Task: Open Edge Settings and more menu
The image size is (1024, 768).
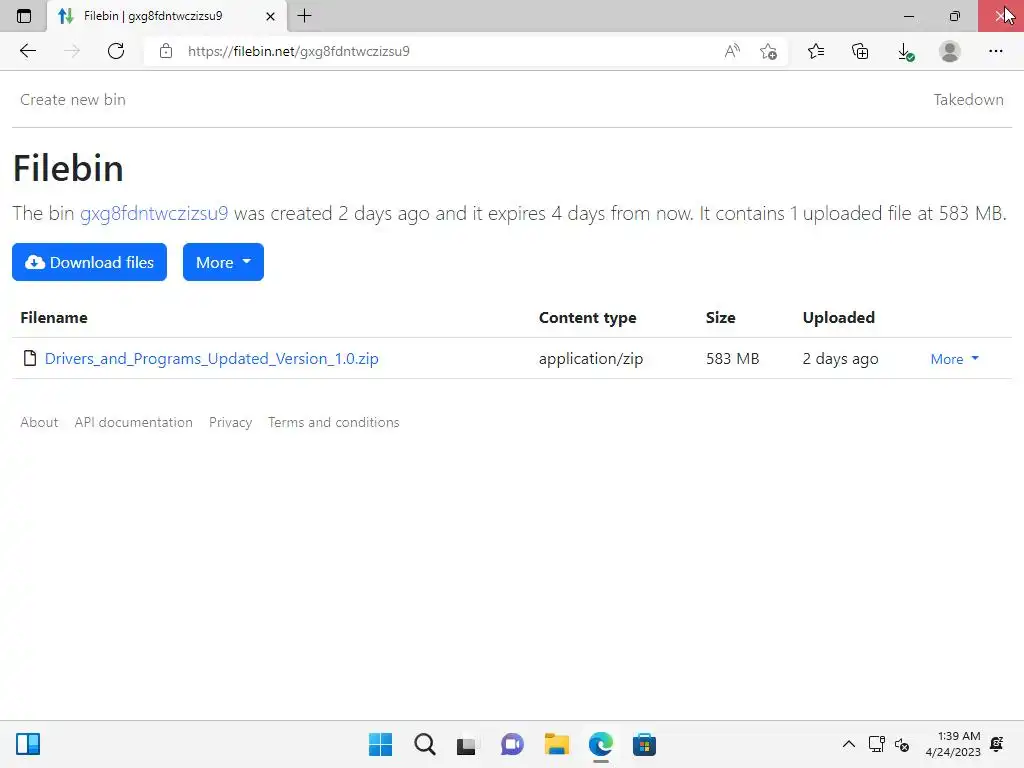Action: [x=995, y=51]
